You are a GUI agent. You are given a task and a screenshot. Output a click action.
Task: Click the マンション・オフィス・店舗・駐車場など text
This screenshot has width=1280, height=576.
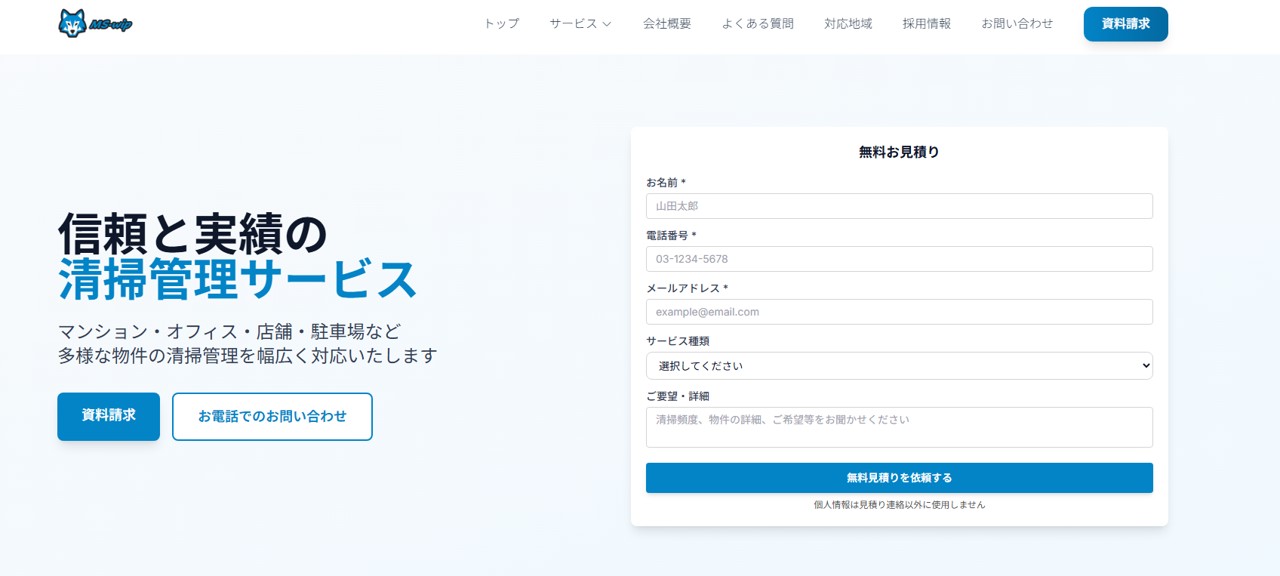229,331
